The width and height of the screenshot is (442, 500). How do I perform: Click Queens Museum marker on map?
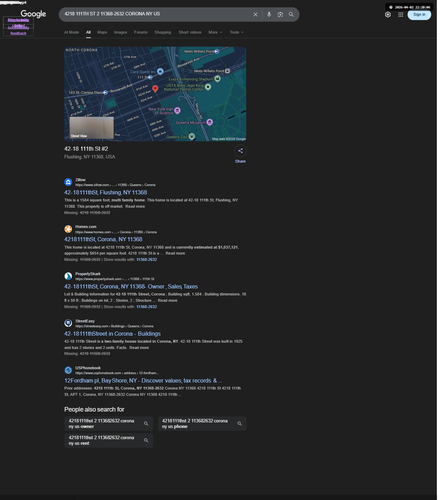point(210,122)
